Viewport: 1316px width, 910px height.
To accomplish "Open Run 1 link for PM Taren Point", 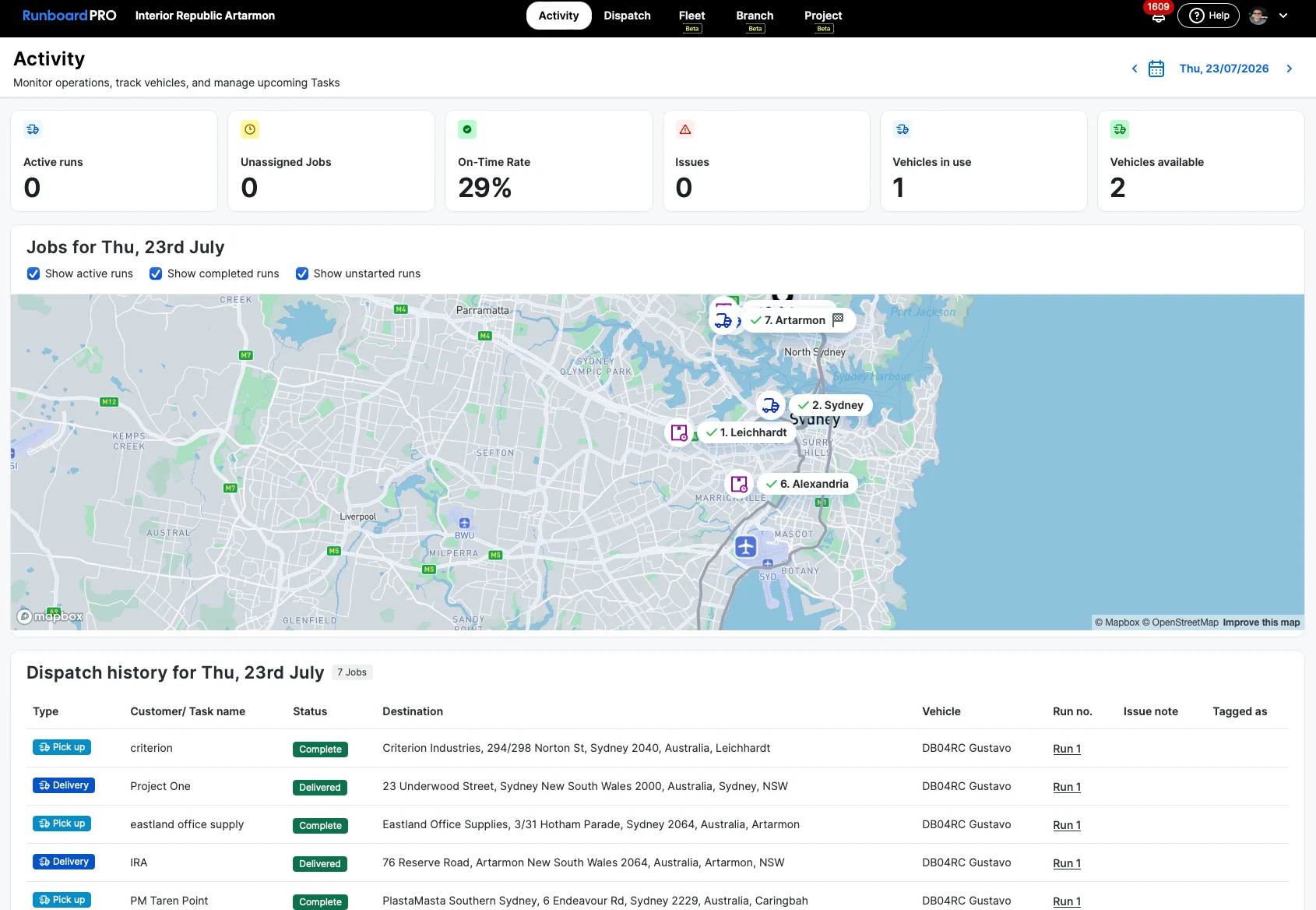I will click(1067, 901).
